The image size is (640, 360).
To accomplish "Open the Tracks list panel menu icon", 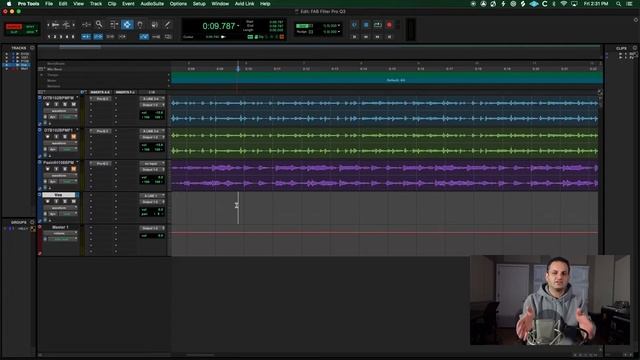I will tap(32, 48).
